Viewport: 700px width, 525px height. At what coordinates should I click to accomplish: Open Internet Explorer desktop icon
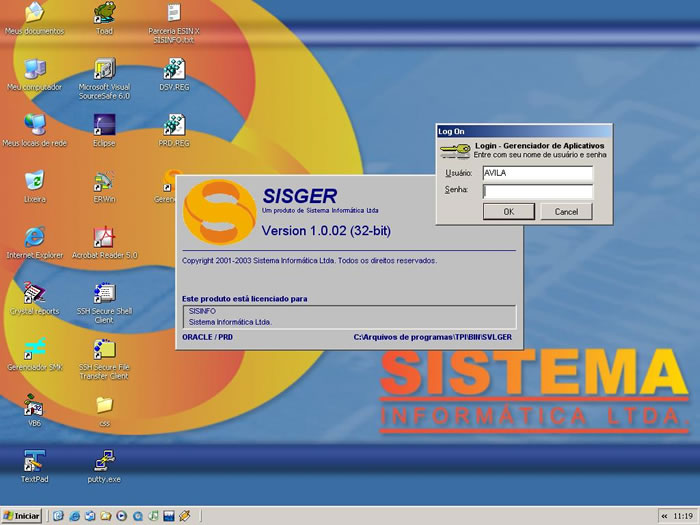[34, 242]
